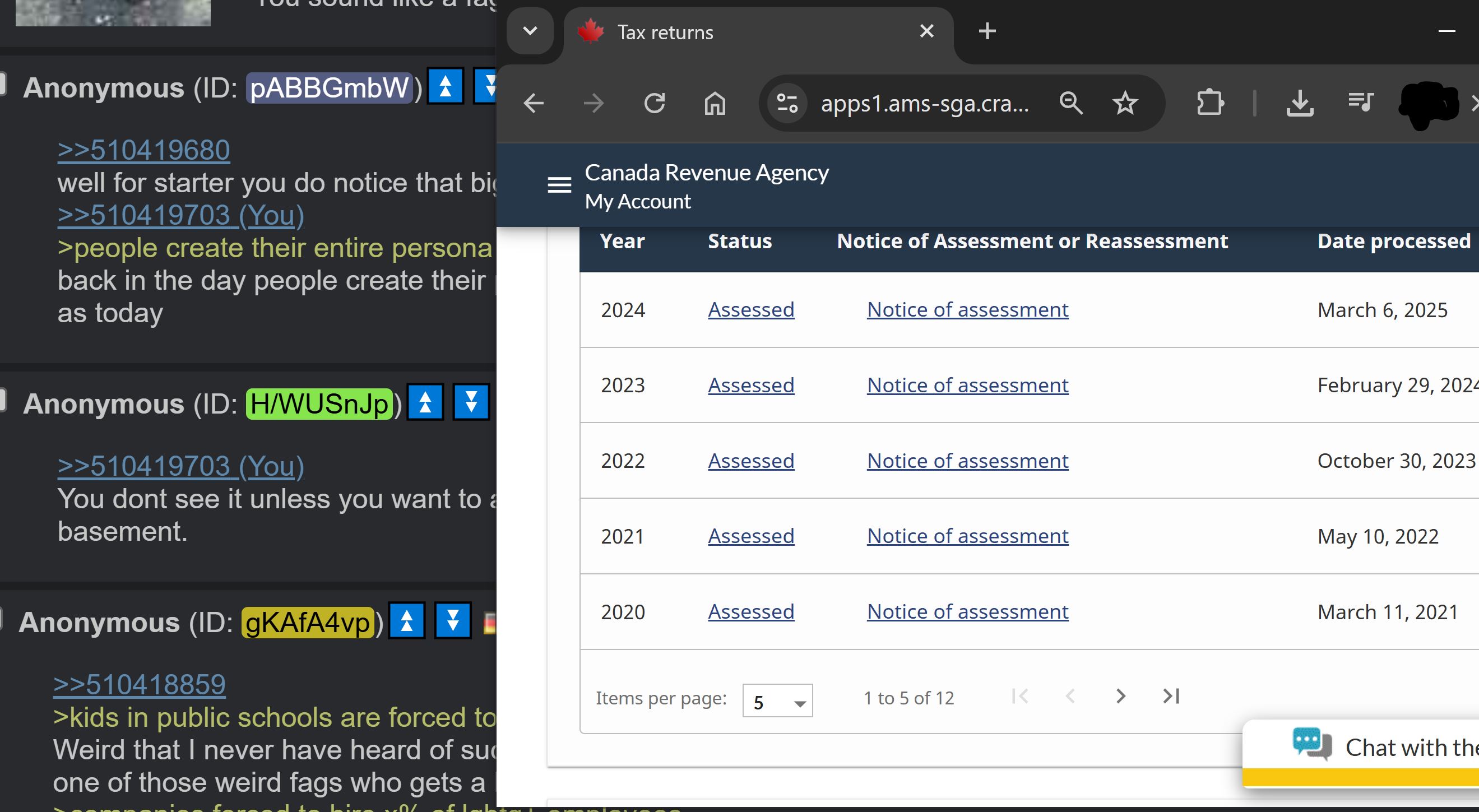1479x812 pixels.
Task: Go back in the Tax returns browser
Action: (x=534, y=103)
